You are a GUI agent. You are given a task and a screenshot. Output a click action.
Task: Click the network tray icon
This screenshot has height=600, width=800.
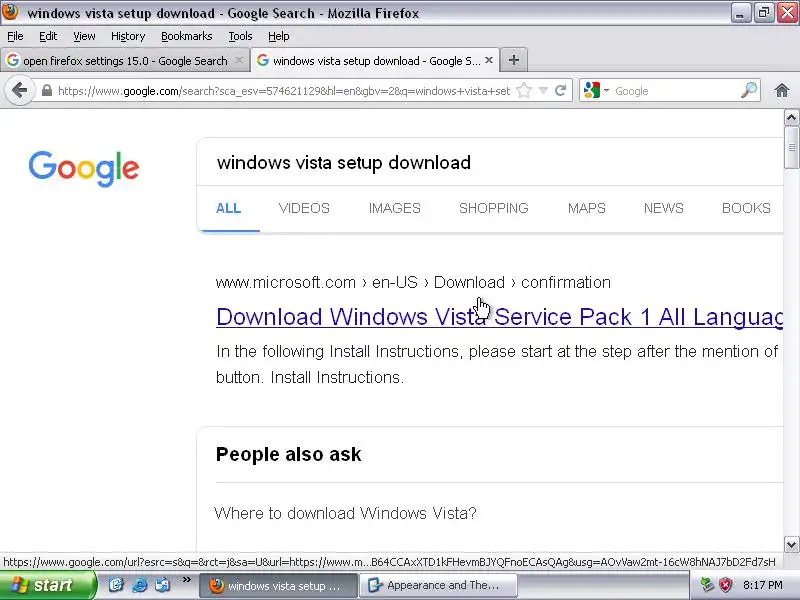tap(707, 585)
